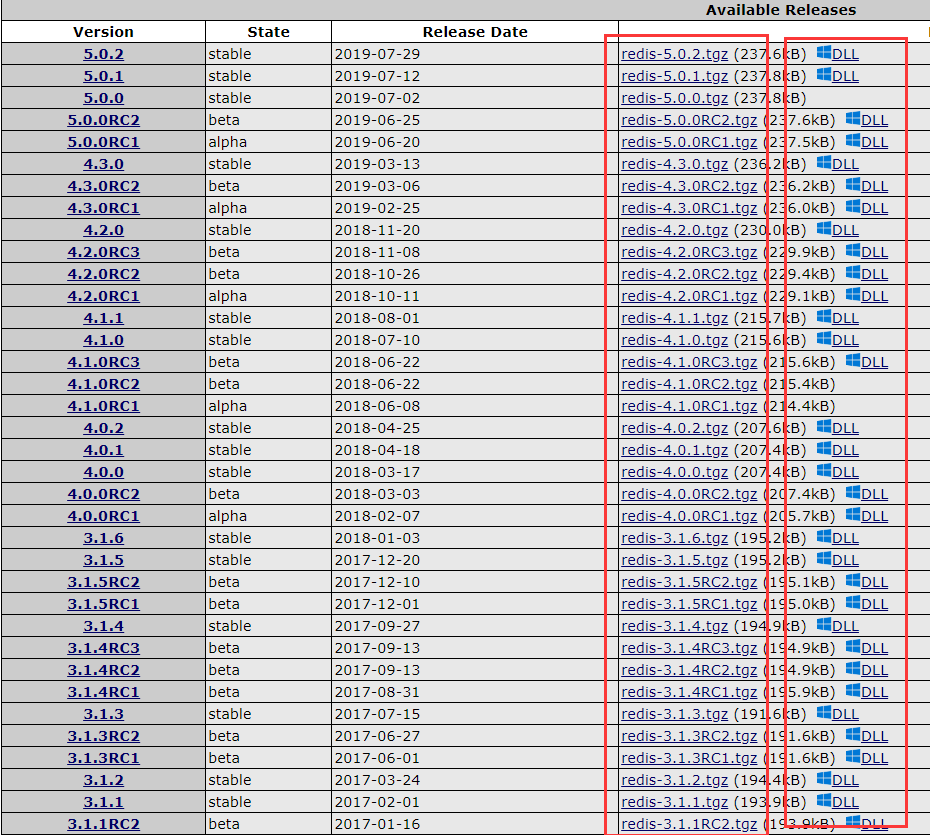This screenshot has height=835, width=930.
Task: Select release date 2019-07-29 cell
Action: click(x=474, y=54)
